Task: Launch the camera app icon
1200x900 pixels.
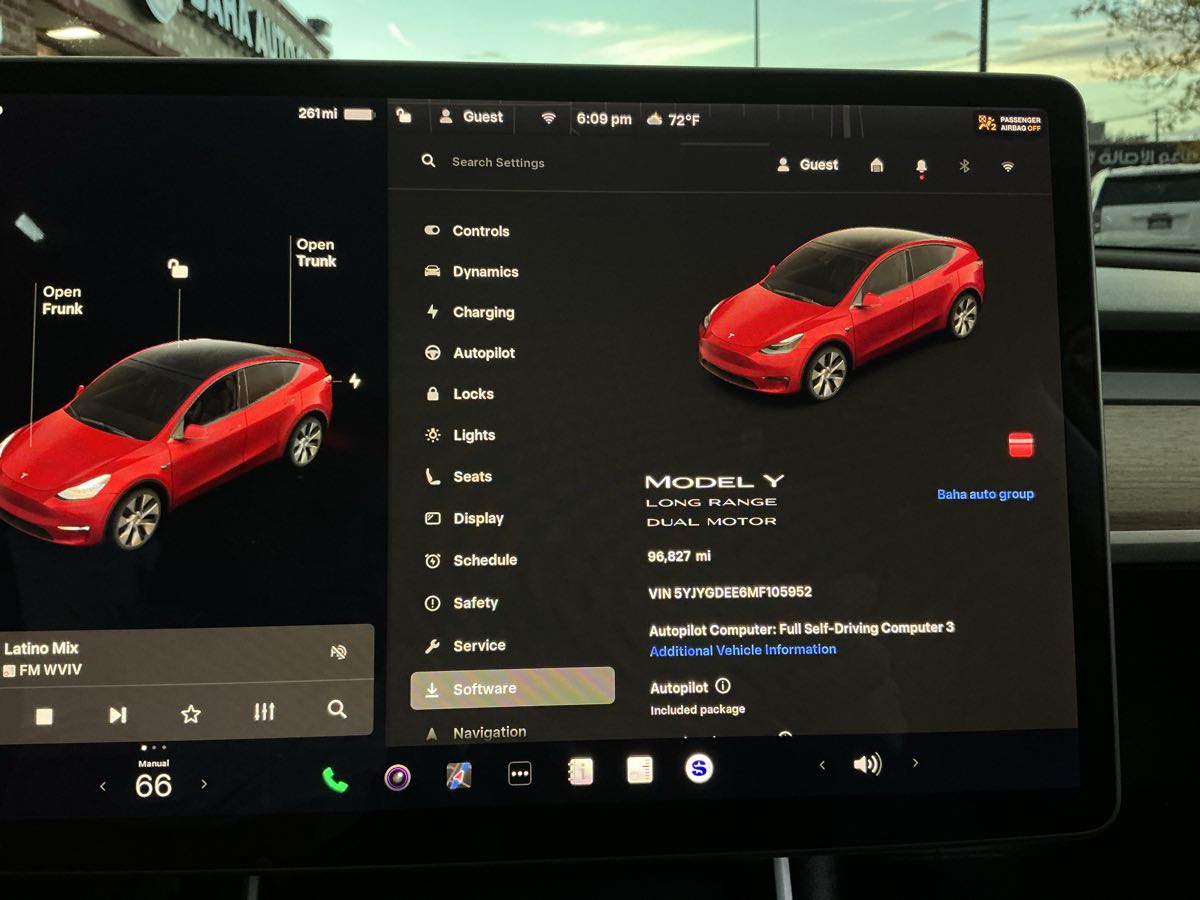Action: tap(397, 777)
